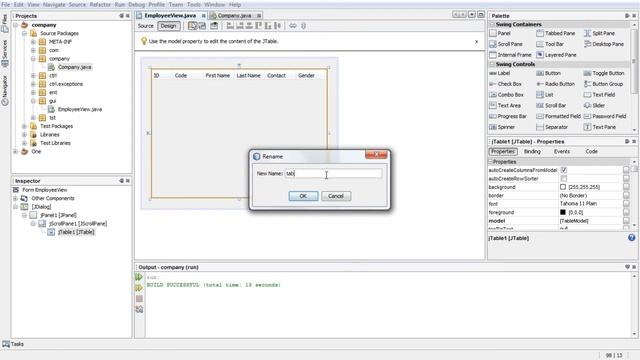The height and width of the screenshot is (360, 640).
Task: Pick Formatted Field palette control
Action: 559,117
